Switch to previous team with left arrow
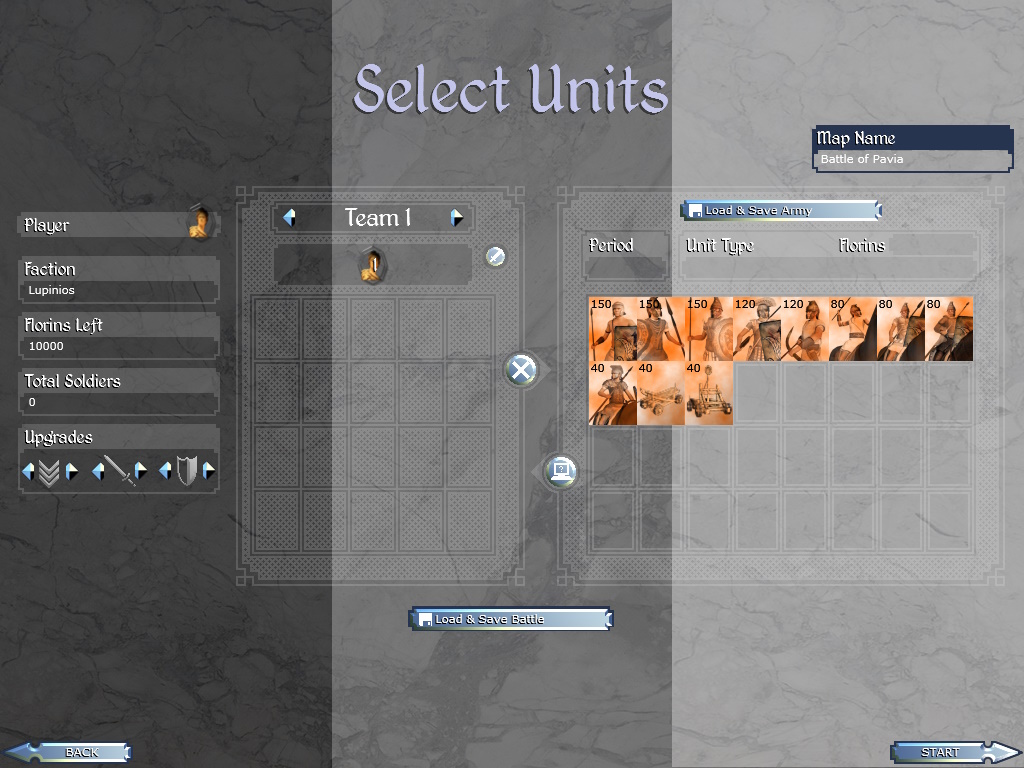Viewport: 1024px width, 768px height. pos(289,217)
